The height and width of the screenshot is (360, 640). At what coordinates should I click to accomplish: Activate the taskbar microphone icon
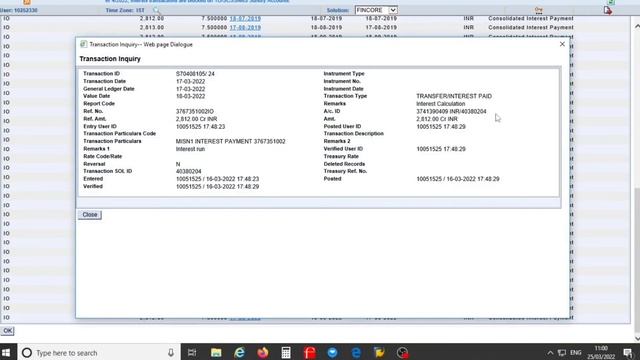click(171, 353)
